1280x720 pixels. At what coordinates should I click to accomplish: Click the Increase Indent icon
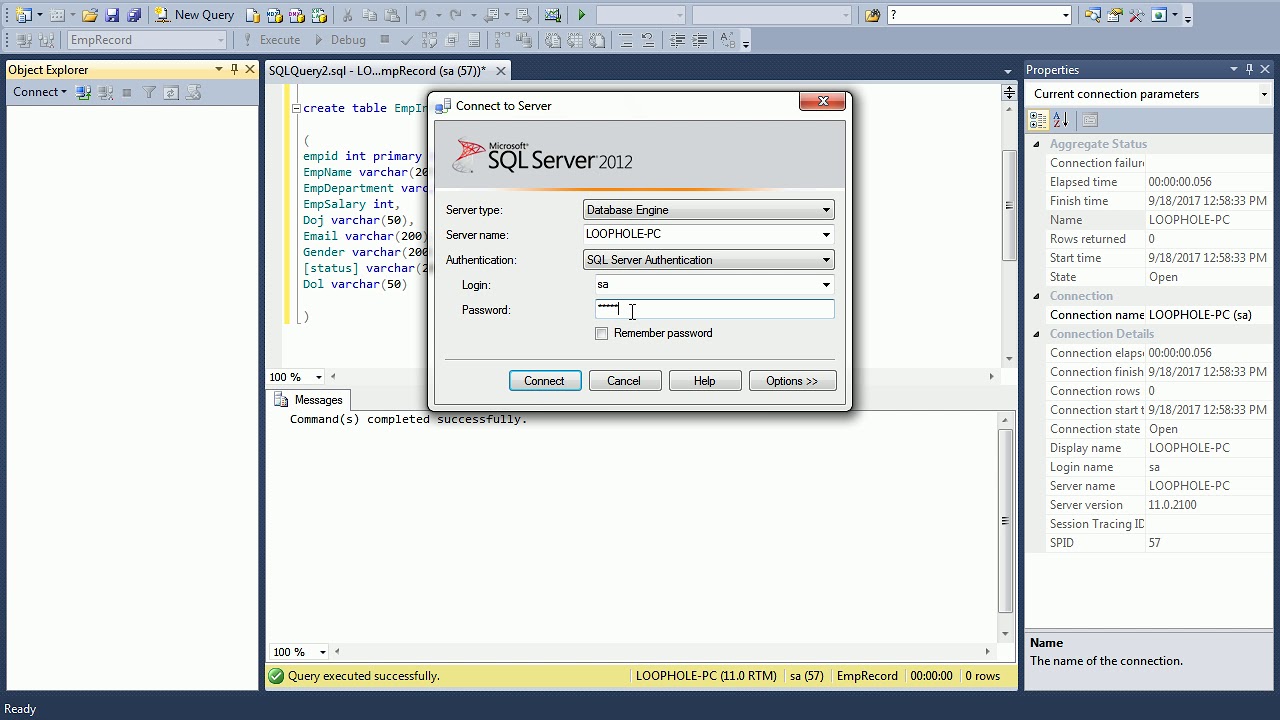click(x=699, y=40)
